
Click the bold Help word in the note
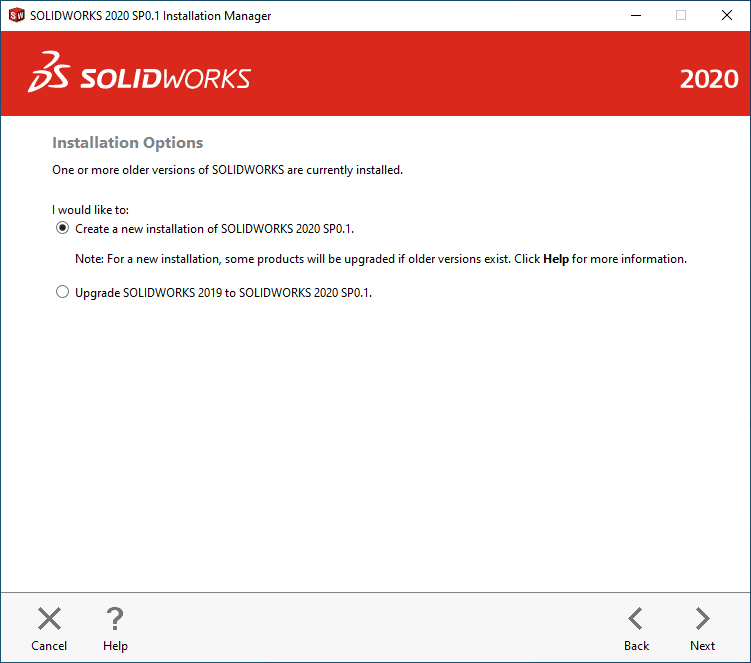555,259
